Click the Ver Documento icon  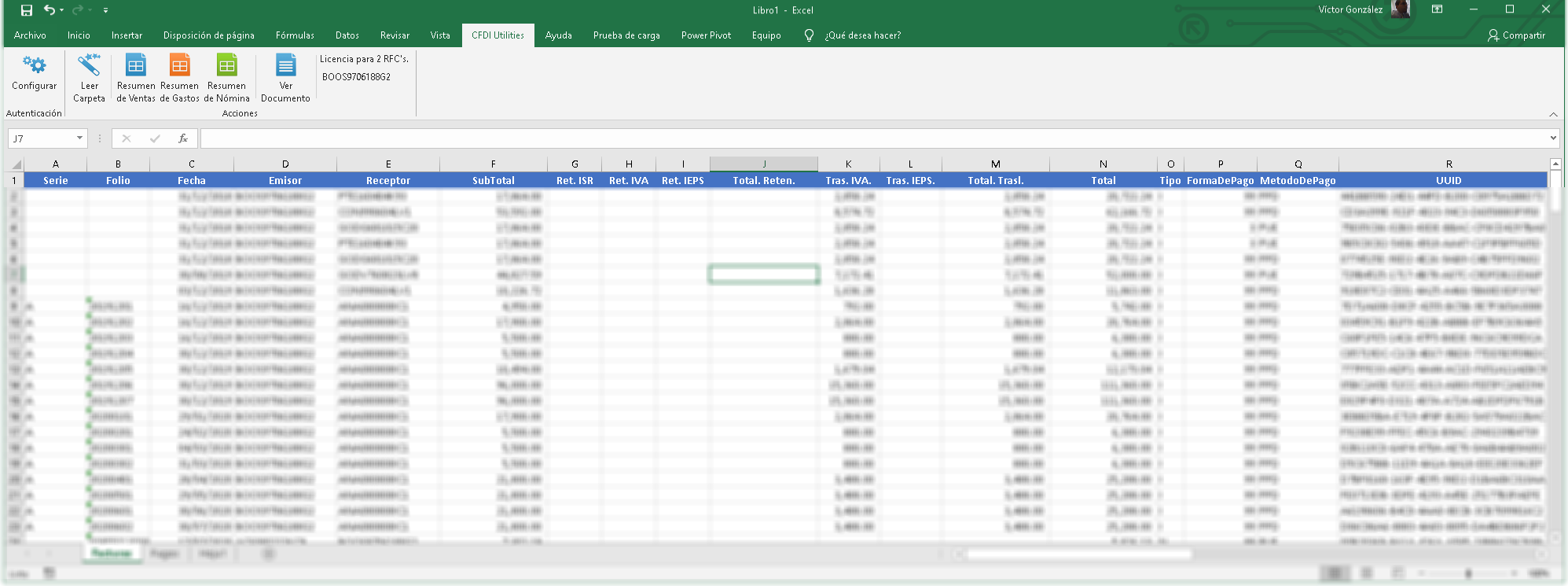point(285,65)
